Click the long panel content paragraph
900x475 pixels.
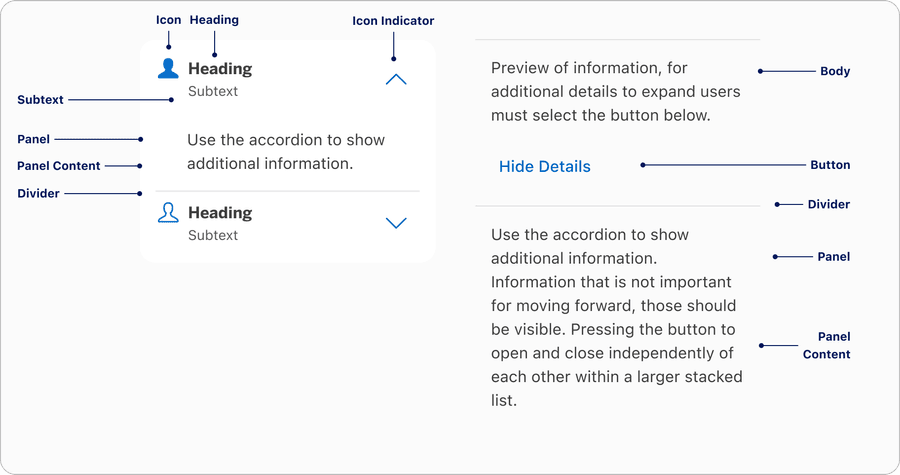(615, 317)
